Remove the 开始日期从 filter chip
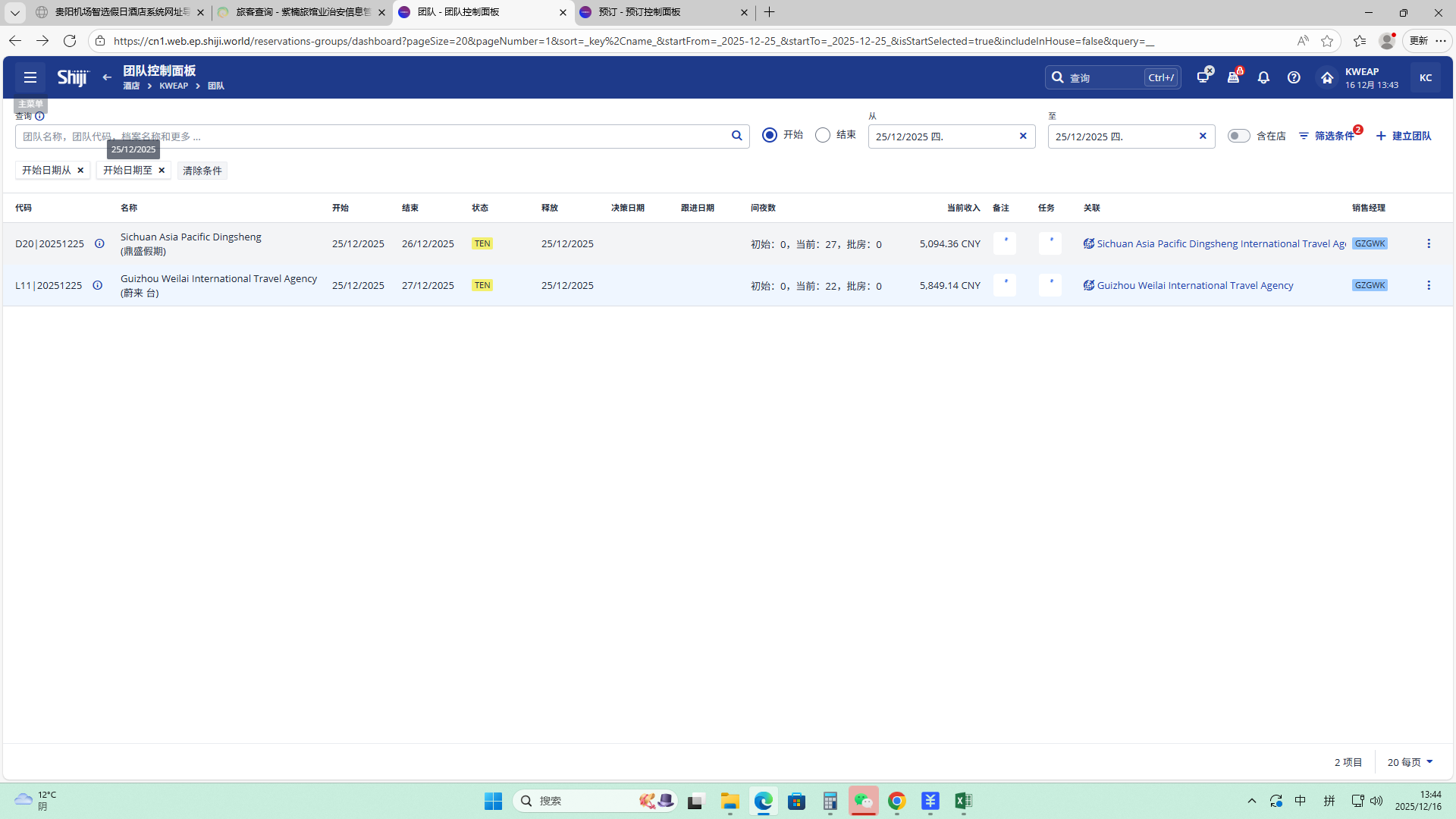Image resolution: width=1456 pixels, height=819 pixels. (80, 170)
